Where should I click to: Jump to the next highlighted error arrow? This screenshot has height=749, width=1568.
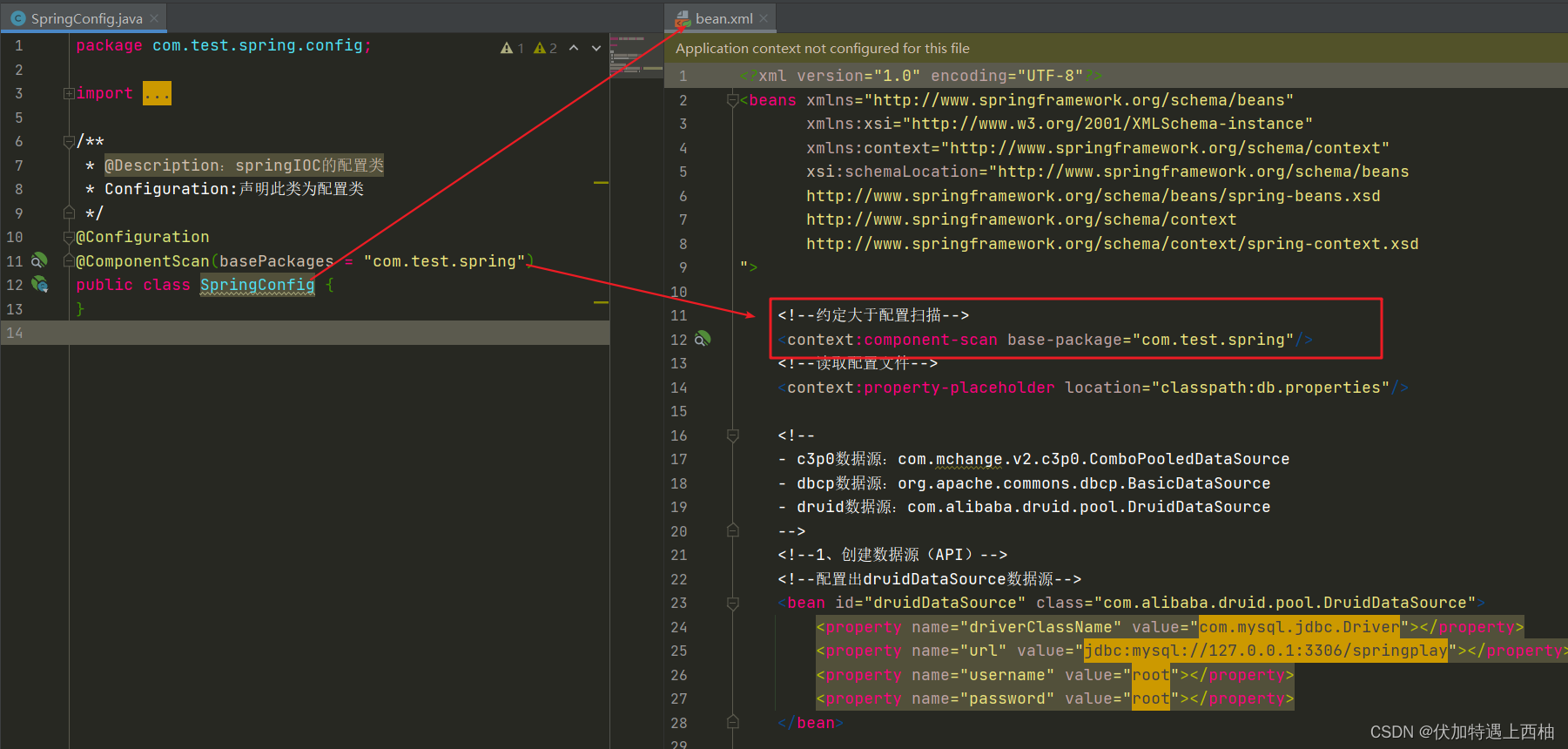point(596,48)
